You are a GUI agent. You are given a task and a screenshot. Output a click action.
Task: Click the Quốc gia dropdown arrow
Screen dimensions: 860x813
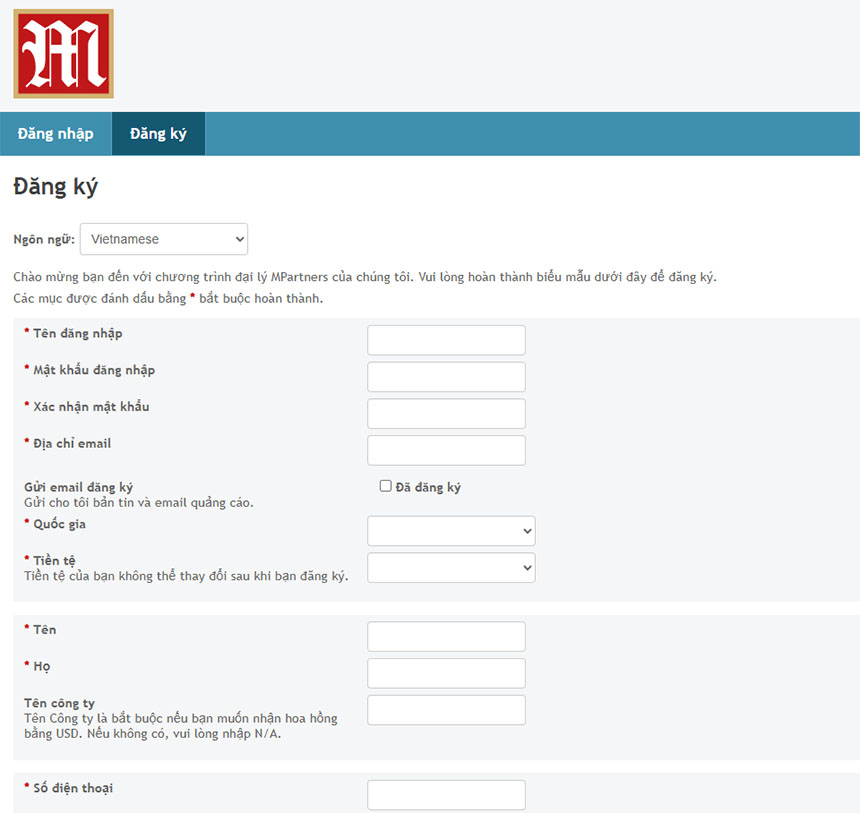[x=527, y=531]
